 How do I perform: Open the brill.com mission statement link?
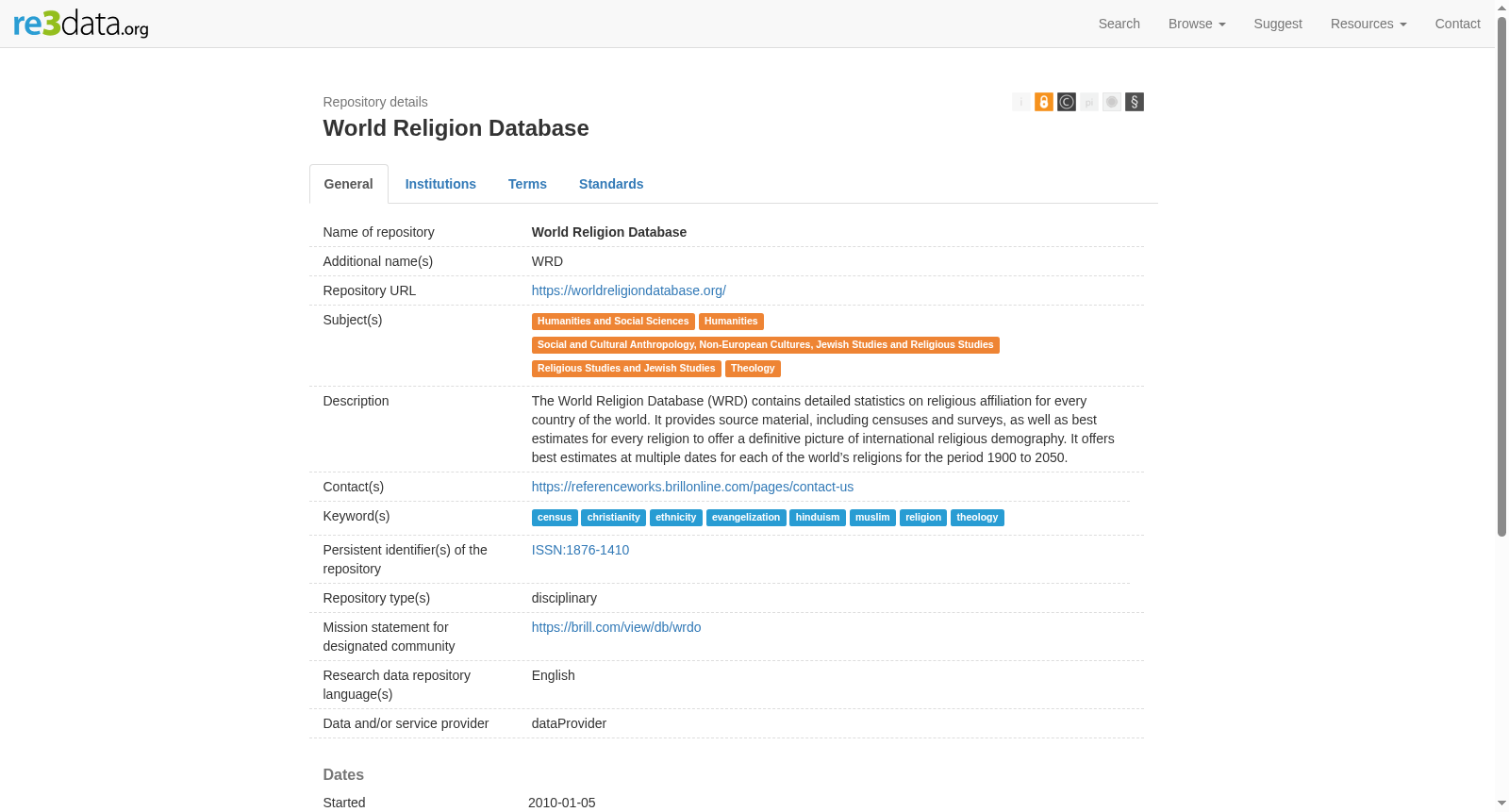tap(616, 627)
